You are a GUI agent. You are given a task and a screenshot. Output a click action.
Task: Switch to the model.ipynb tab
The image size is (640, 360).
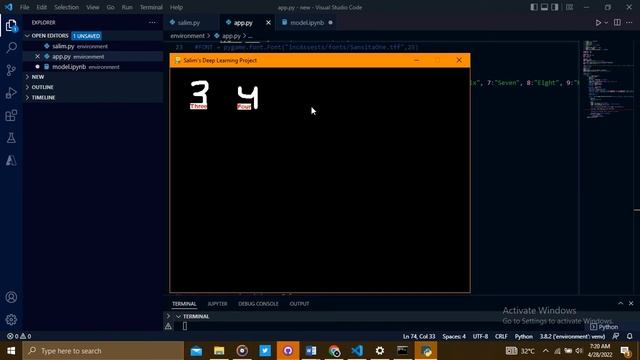coord(307,23)
